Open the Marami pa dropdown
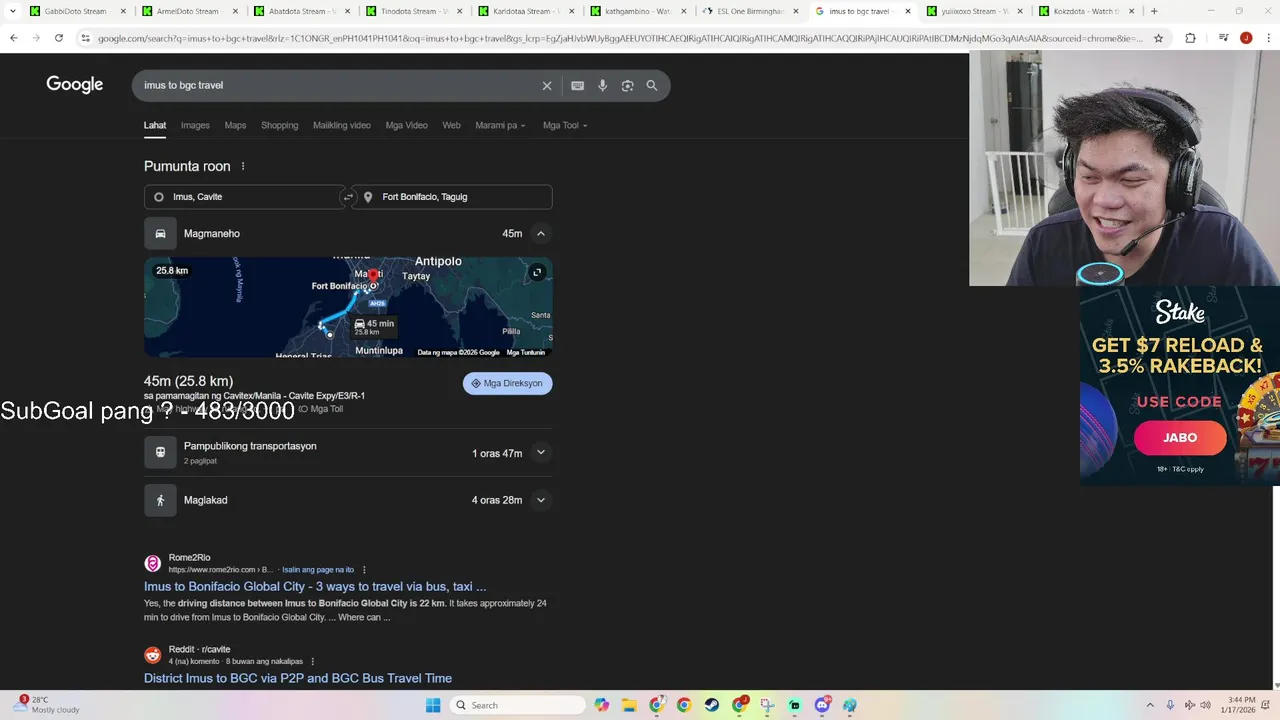Viewport: 1280px width, 720px height. [500, 126]
